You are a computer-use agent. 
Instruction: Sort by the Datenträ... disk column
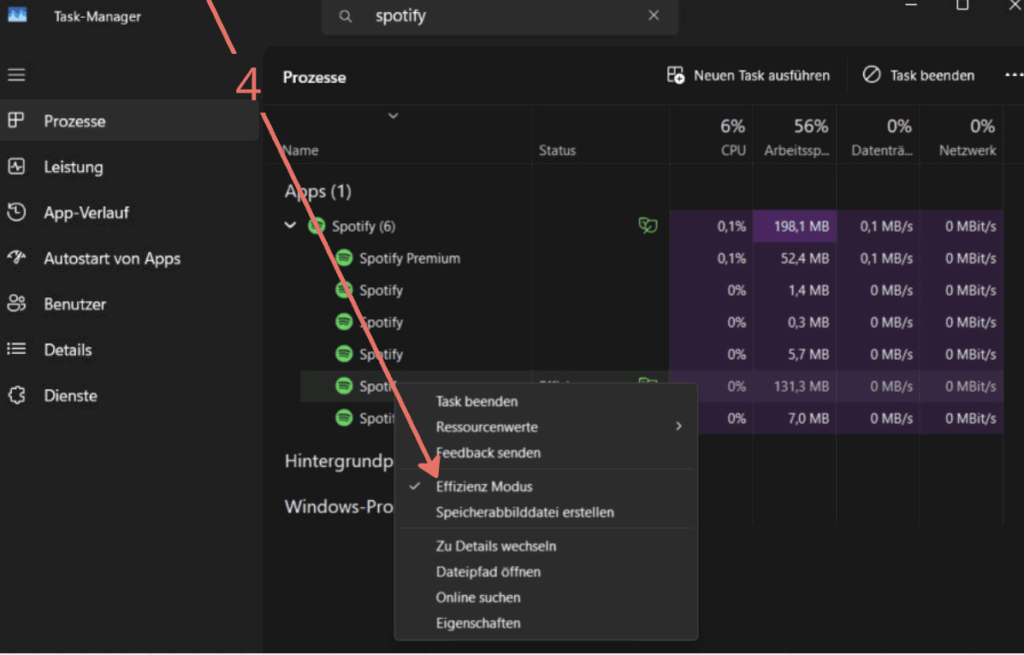(x=878, y=137)
